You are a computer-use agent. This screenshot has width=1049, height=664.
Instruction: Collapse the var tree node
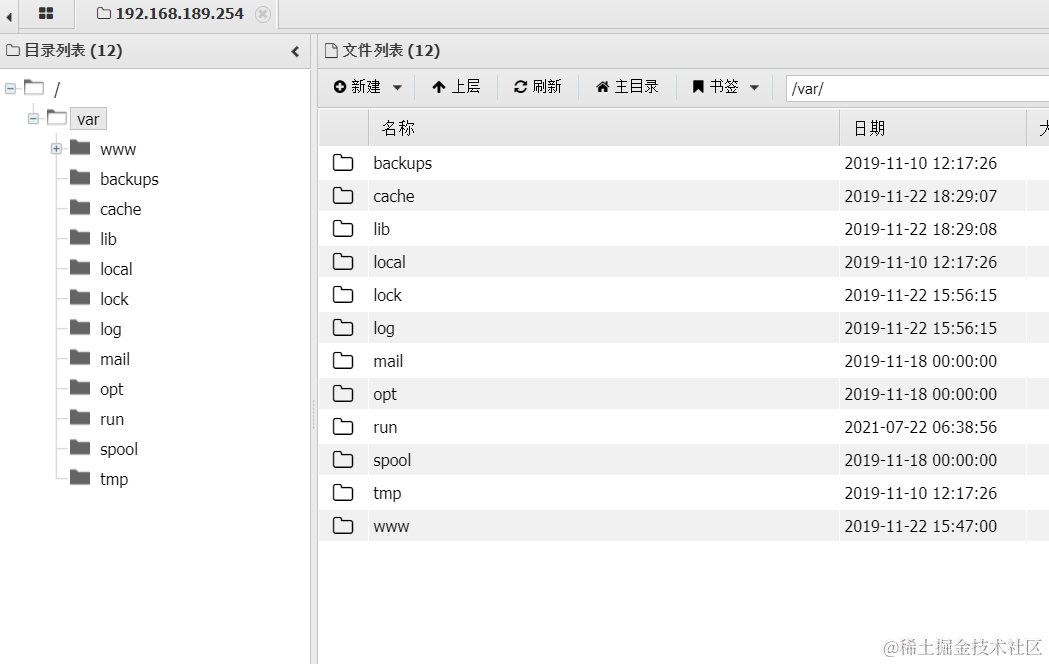point(33,118)
